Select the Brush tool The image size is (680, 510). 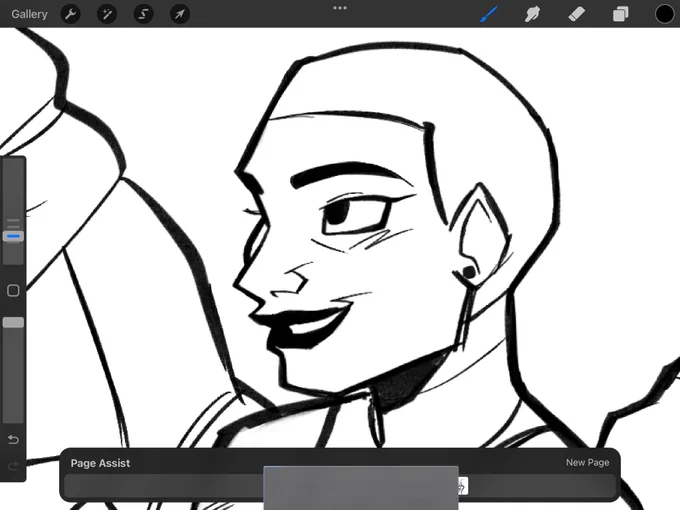489,14
